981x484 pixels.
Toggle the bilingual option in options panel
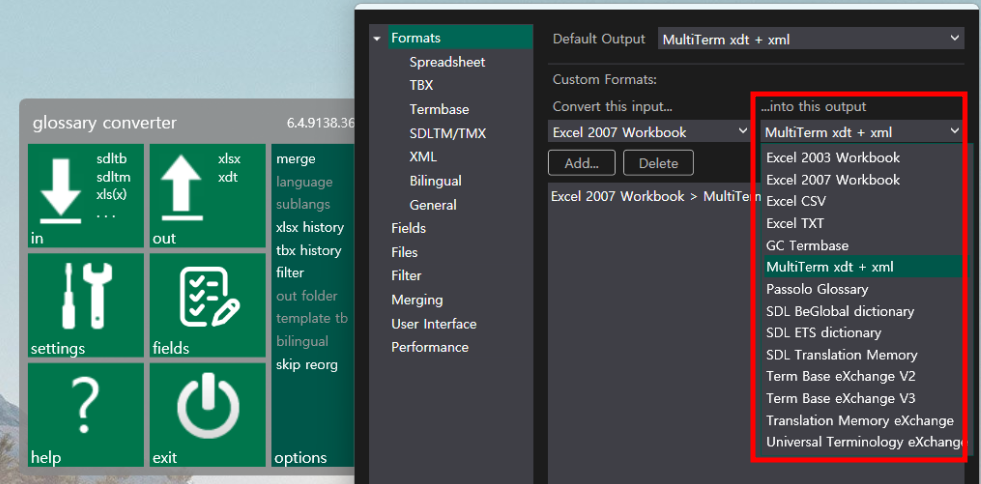(302, 341)
